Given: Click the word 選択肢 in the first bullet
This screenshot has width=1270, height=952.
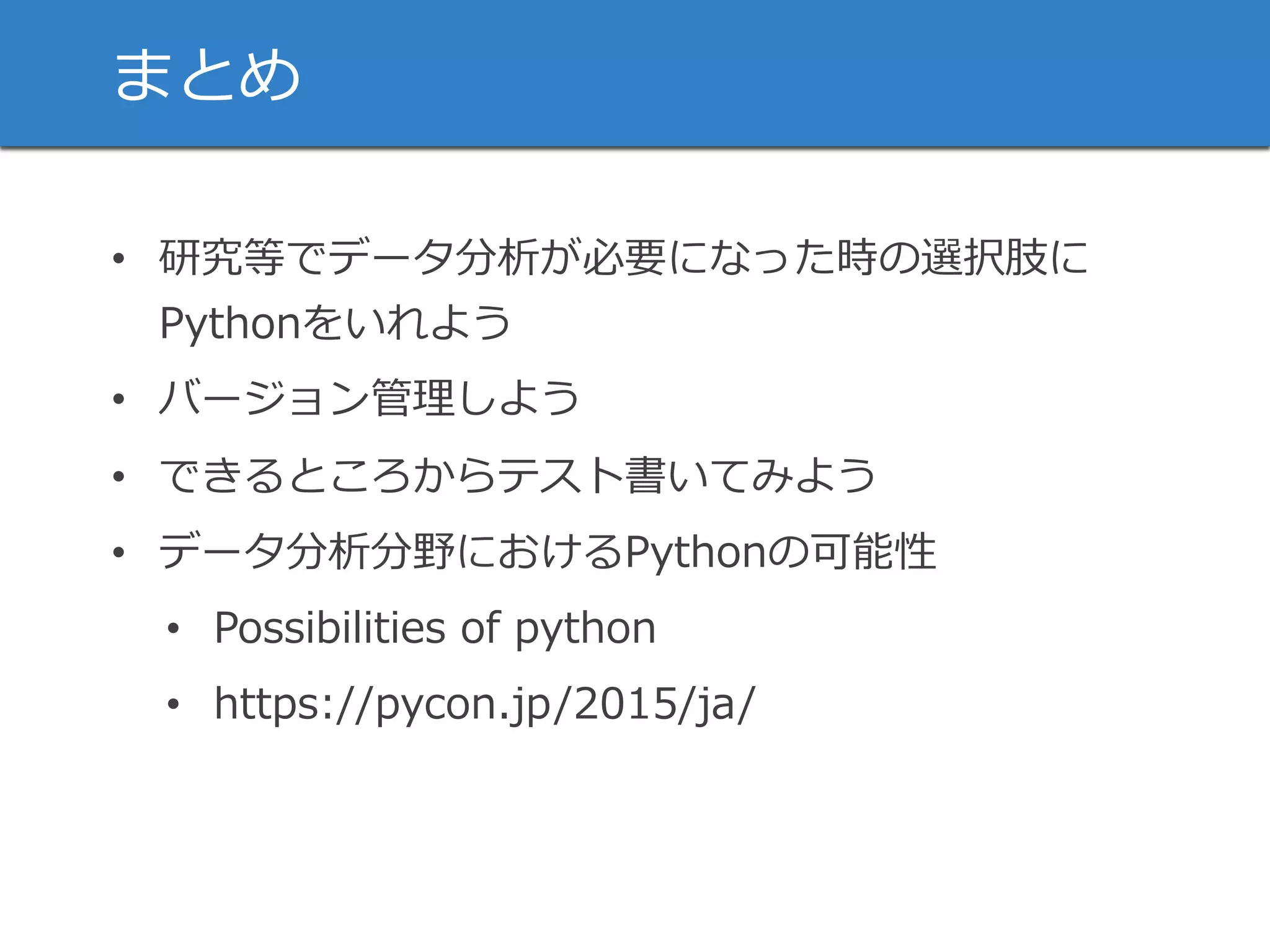Looking at the screenshot, I should (x=983, y=258).
